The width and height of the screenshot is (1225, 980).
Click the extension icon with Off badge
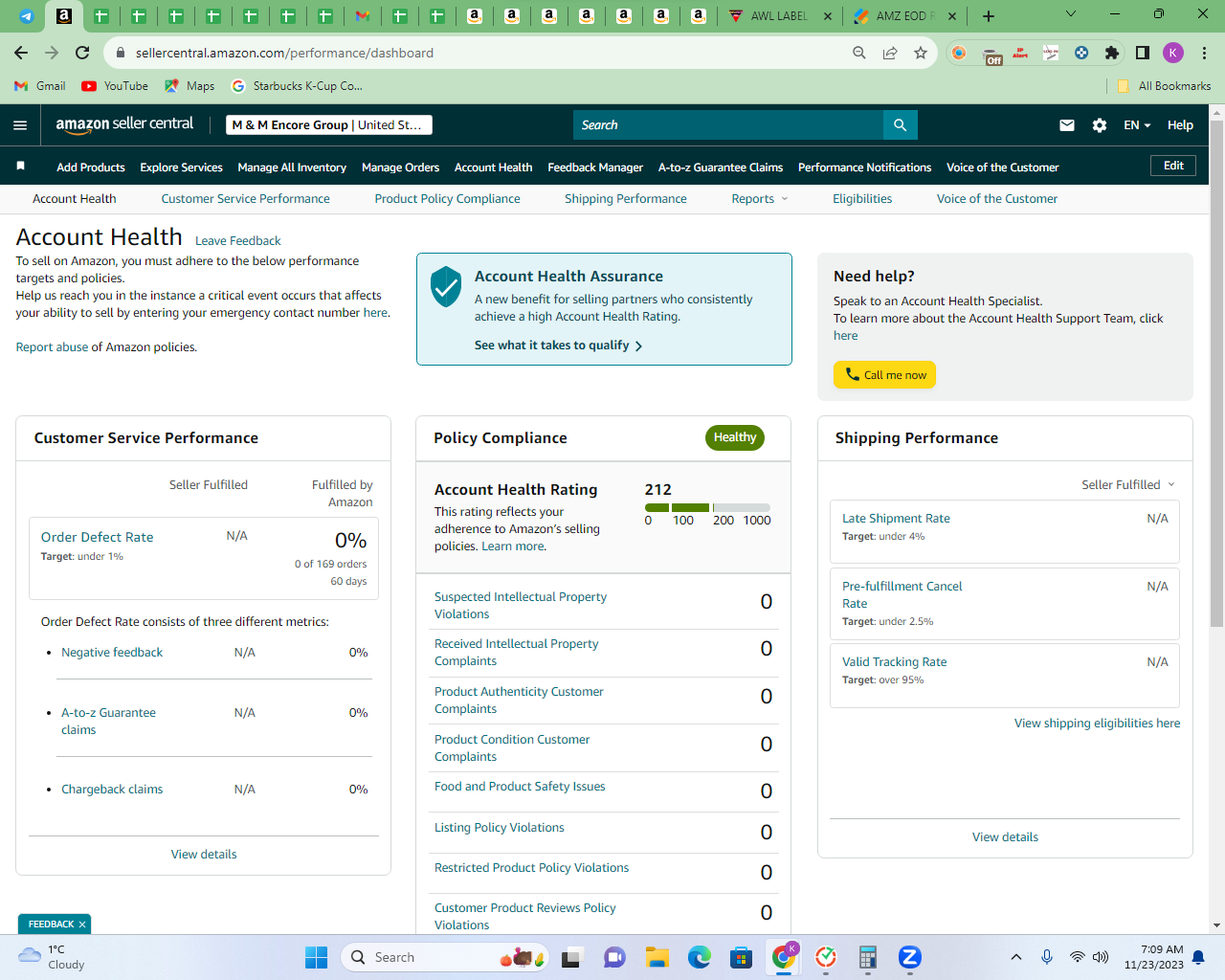tap(991, 55)
